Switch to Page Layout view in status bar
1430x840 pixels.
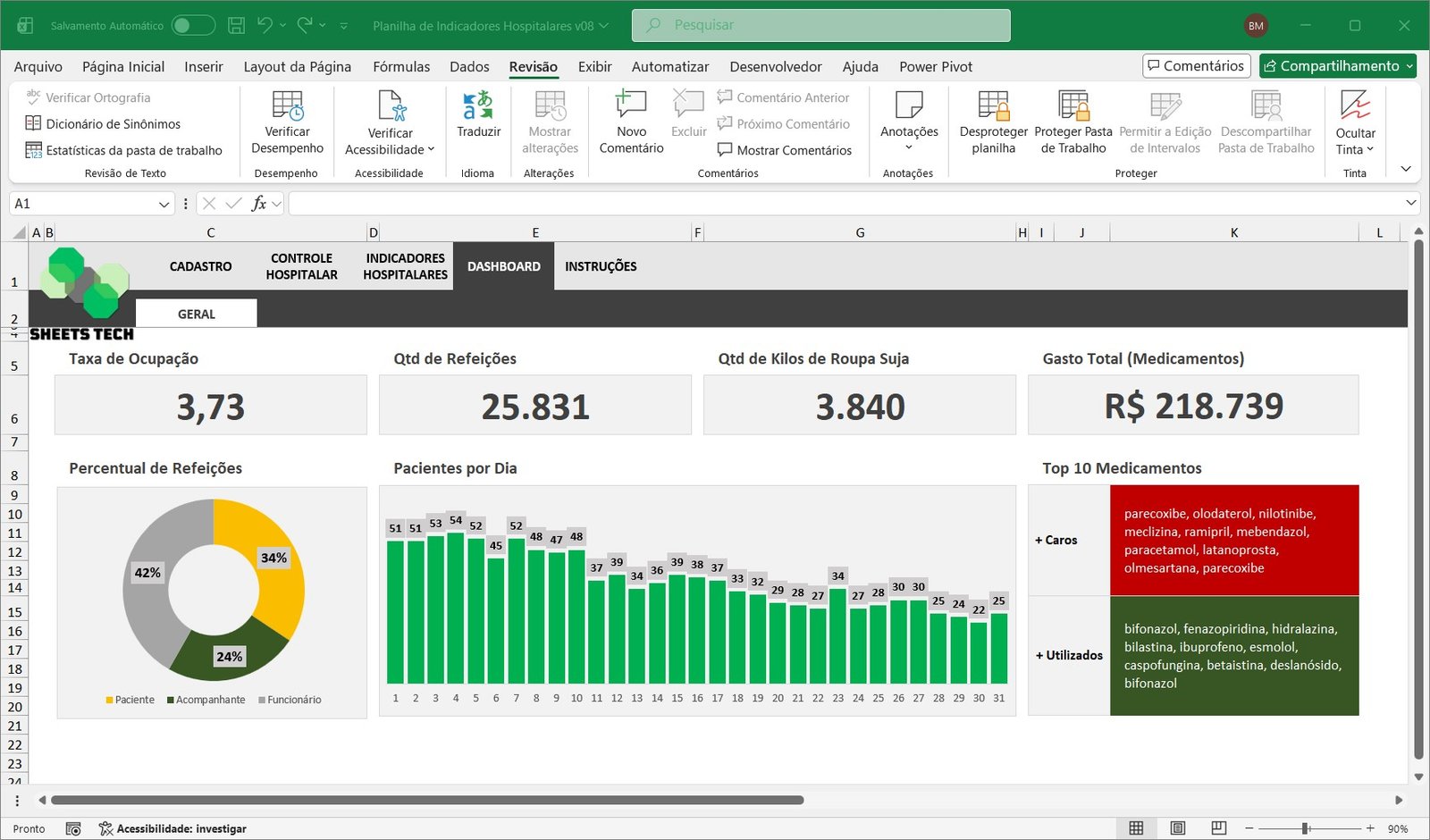coord(1177,828)
